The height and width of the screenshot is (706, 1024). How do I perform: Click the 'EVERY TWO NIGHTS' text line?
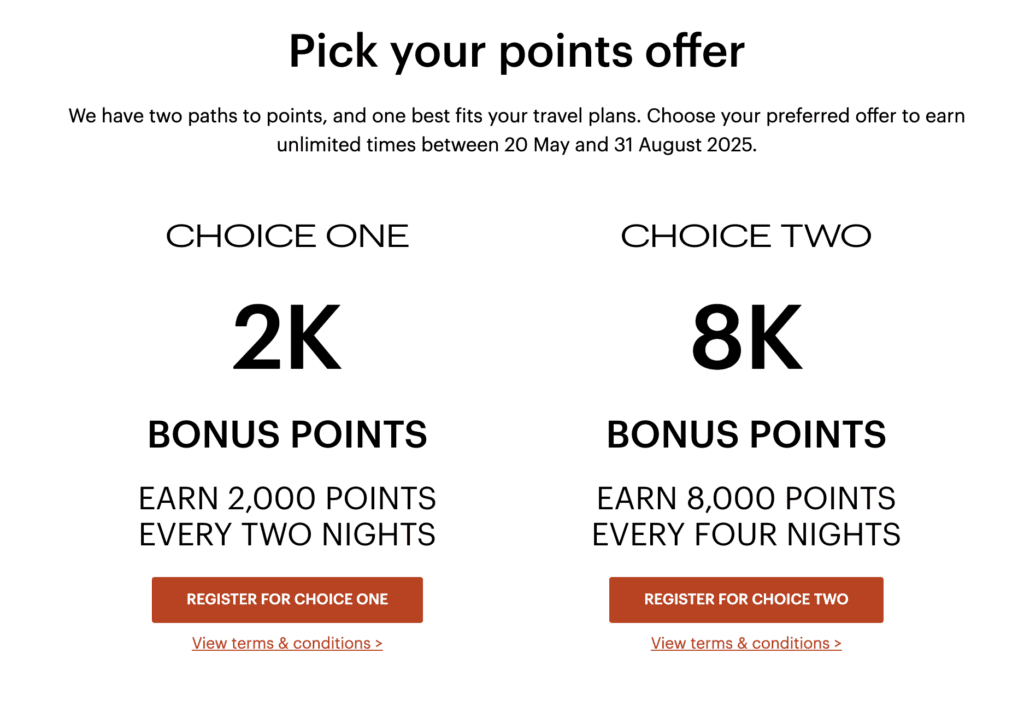point(287,535)
